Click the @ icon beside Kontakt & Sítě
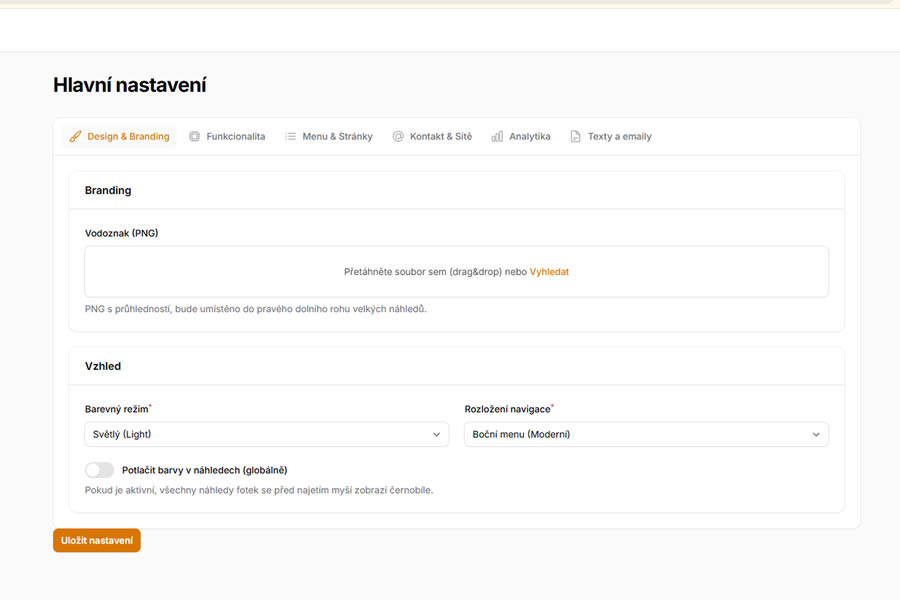The image size is (900, 600). [x=398, y=136]
